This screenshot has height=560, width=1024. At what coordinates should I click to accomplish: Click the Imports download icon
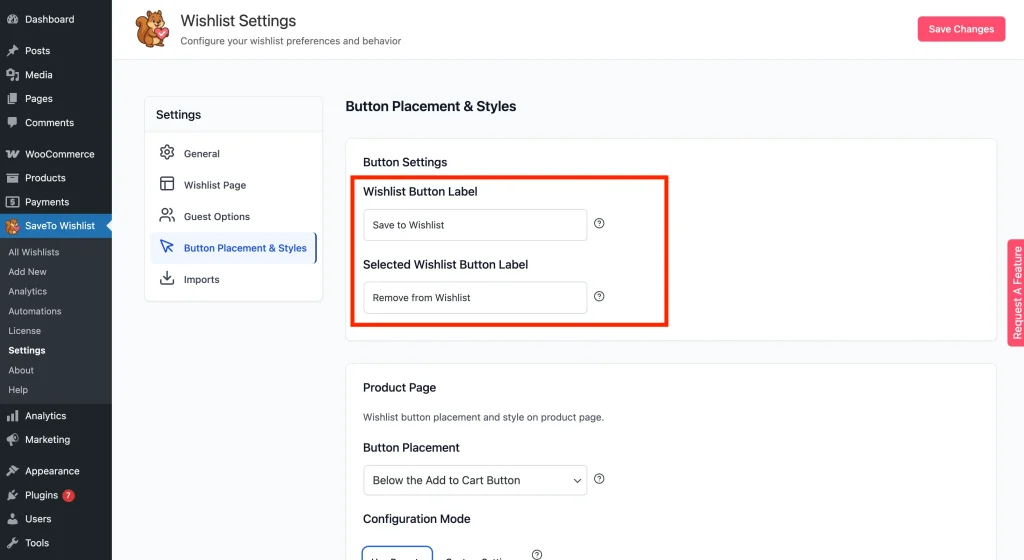[167, 278]
